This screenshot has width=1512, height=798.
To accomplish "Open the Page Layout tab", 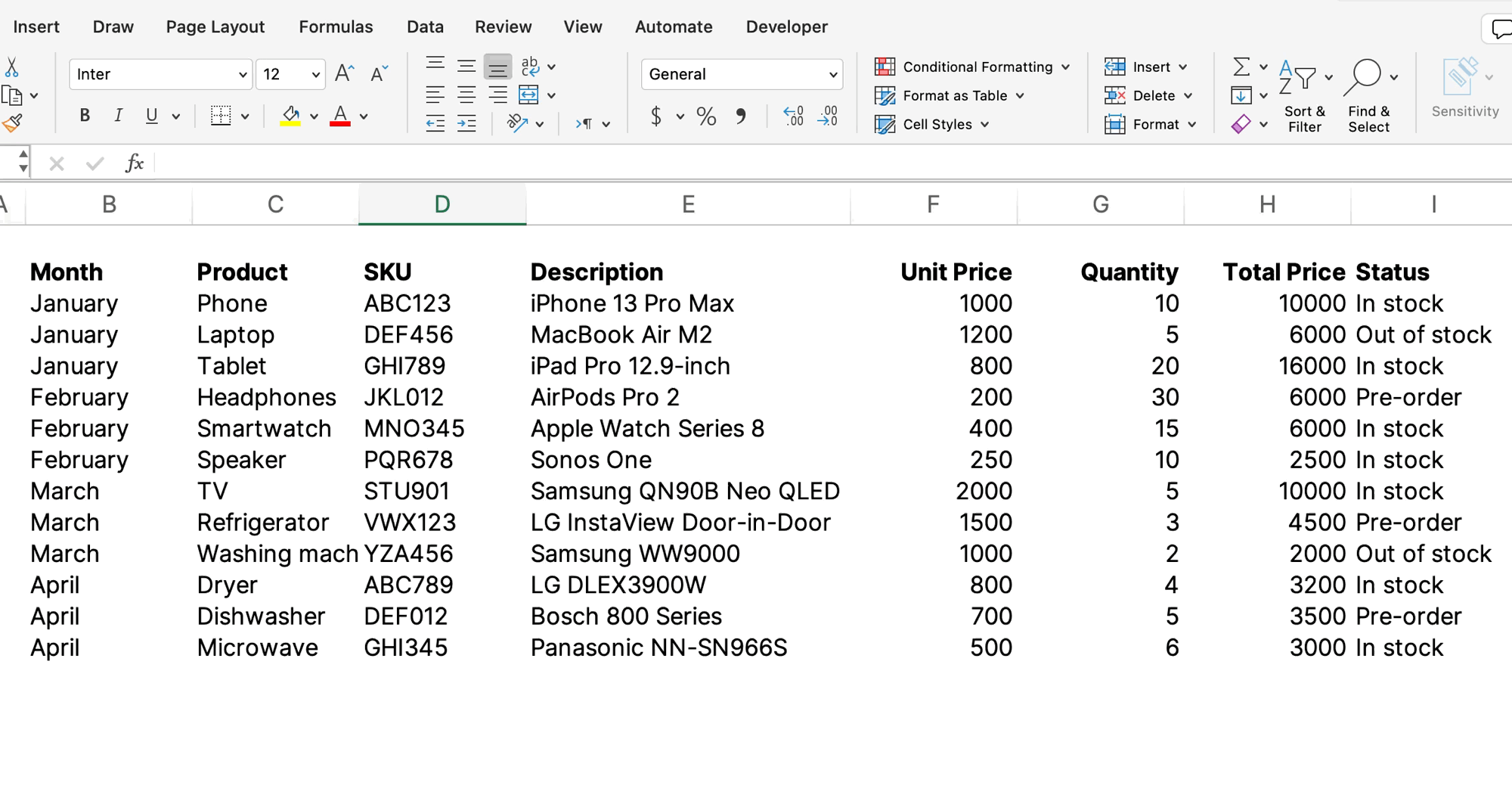I will coord(215,27).
